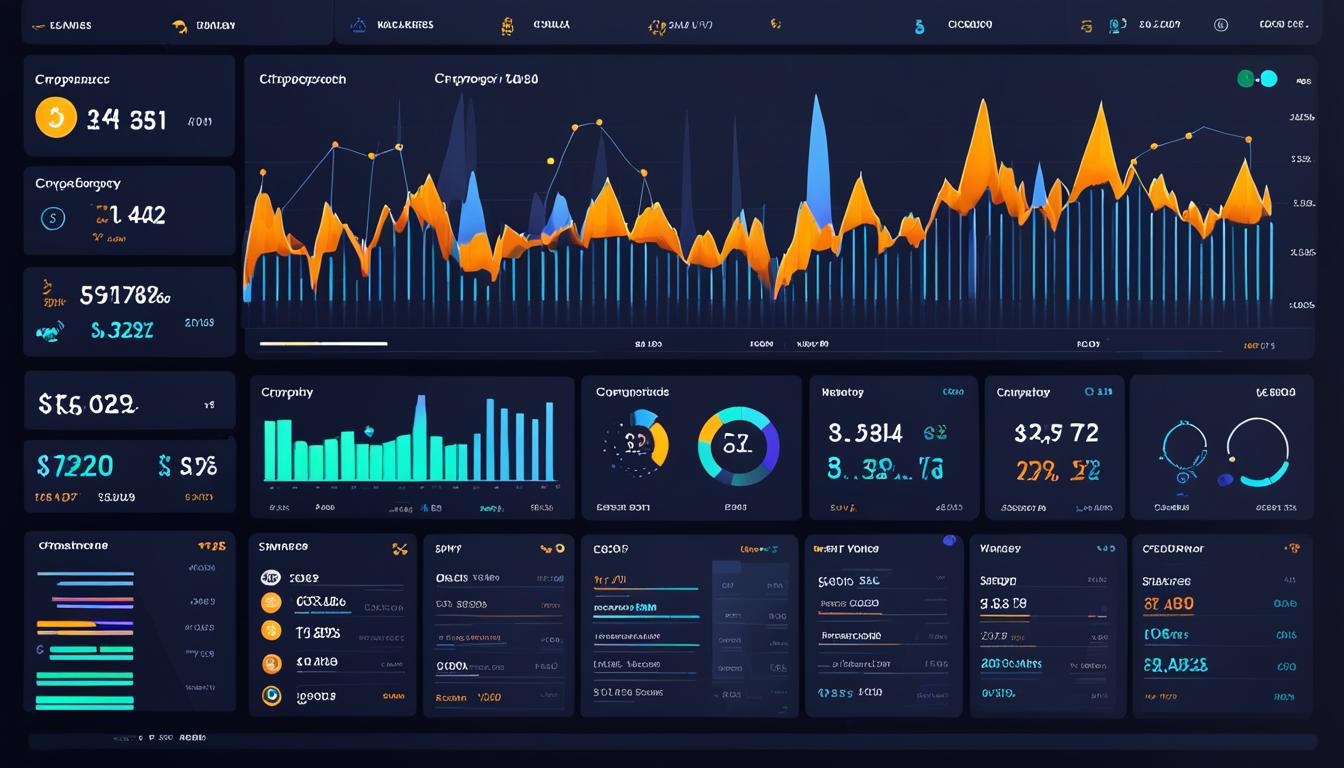
Task: Click the orange horizontal bar in the bottom-left chart
Action: [66, 624]
